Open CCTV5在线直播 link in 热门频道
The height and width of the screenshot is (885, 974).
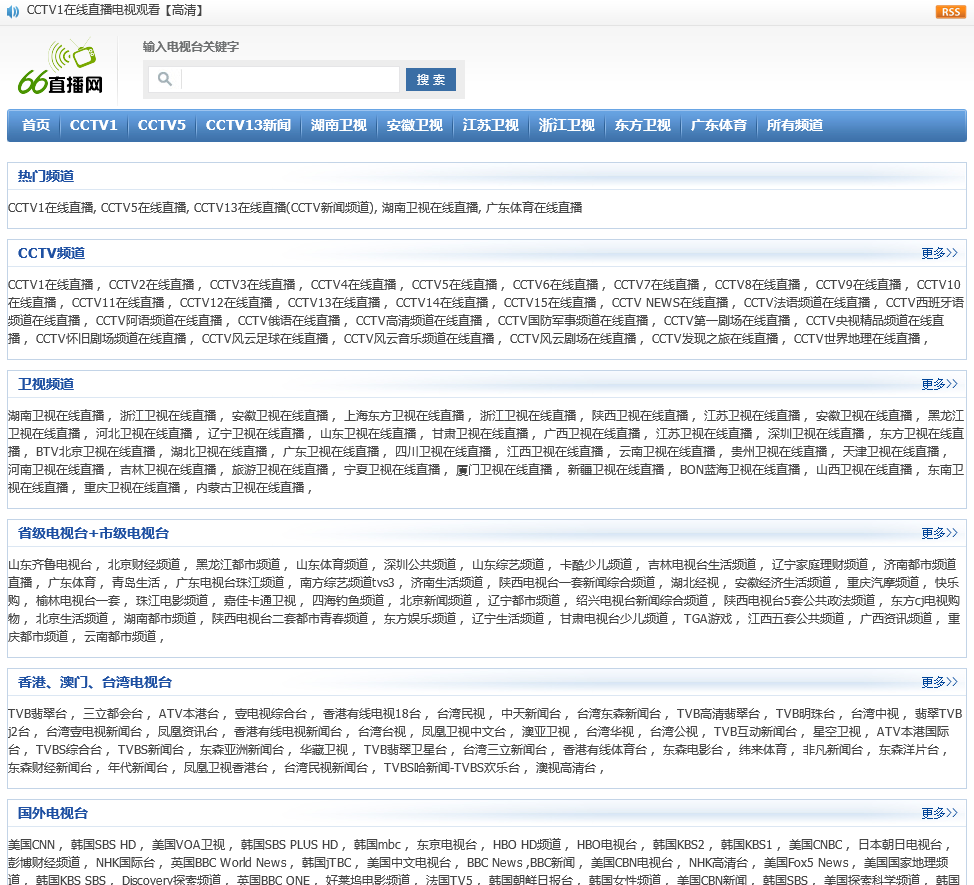click(143, 207)
